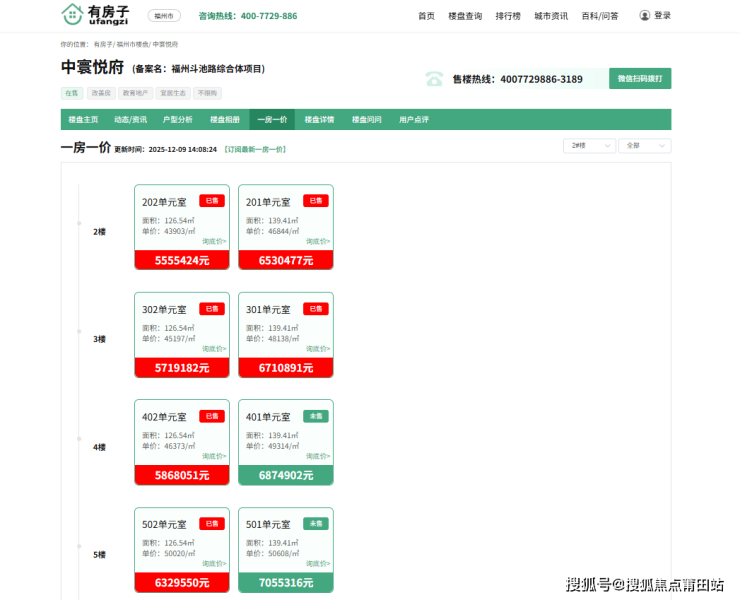Open the 2#楼 building dropdown
740x600 pixels.
(588, 146)
